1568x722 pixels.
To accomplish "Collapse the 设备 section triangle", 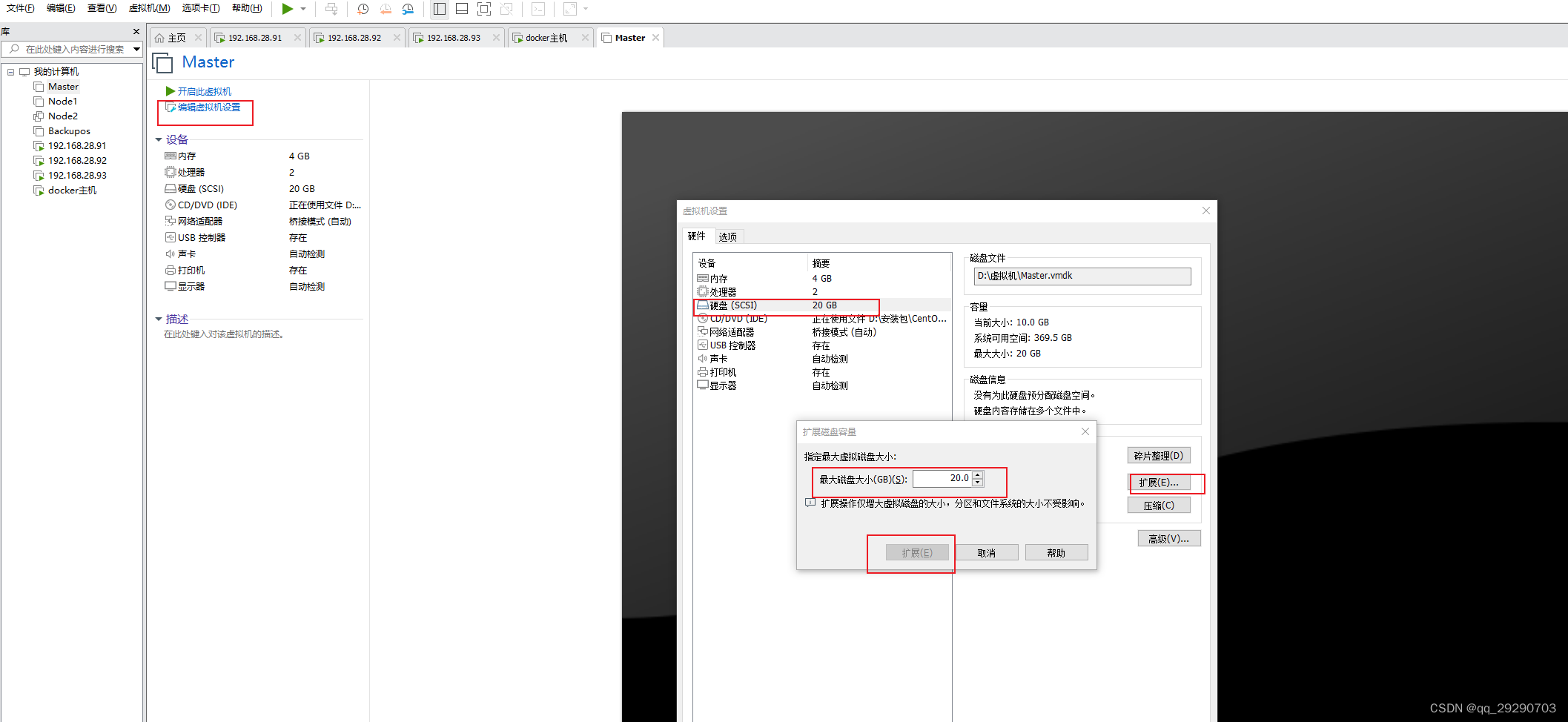I will (x=159, y=139).
